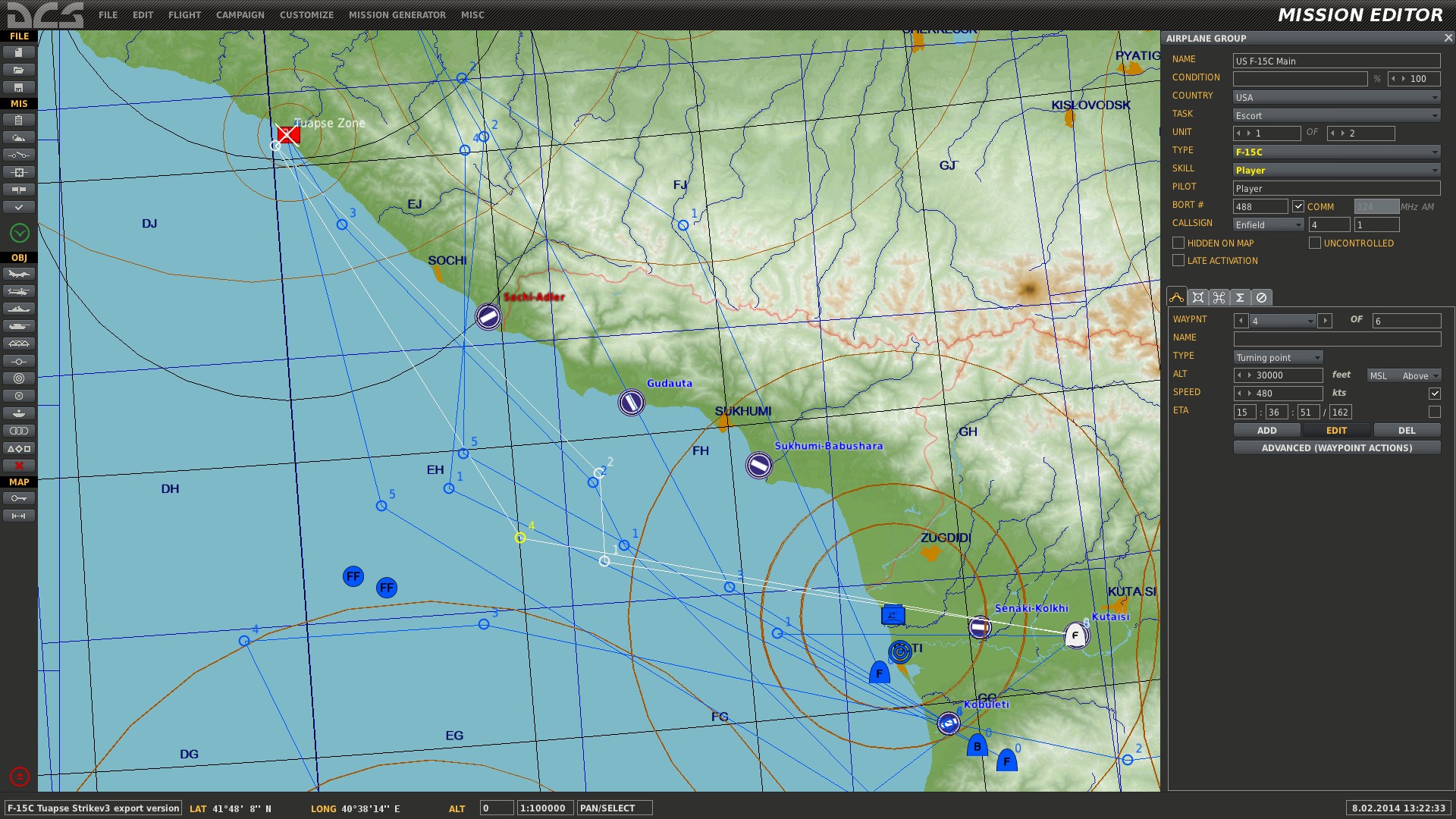Screen dimensions: 1456x819
Task: Toggle the LATE ACTIVATION checkbox
Action: (1178, 260)
